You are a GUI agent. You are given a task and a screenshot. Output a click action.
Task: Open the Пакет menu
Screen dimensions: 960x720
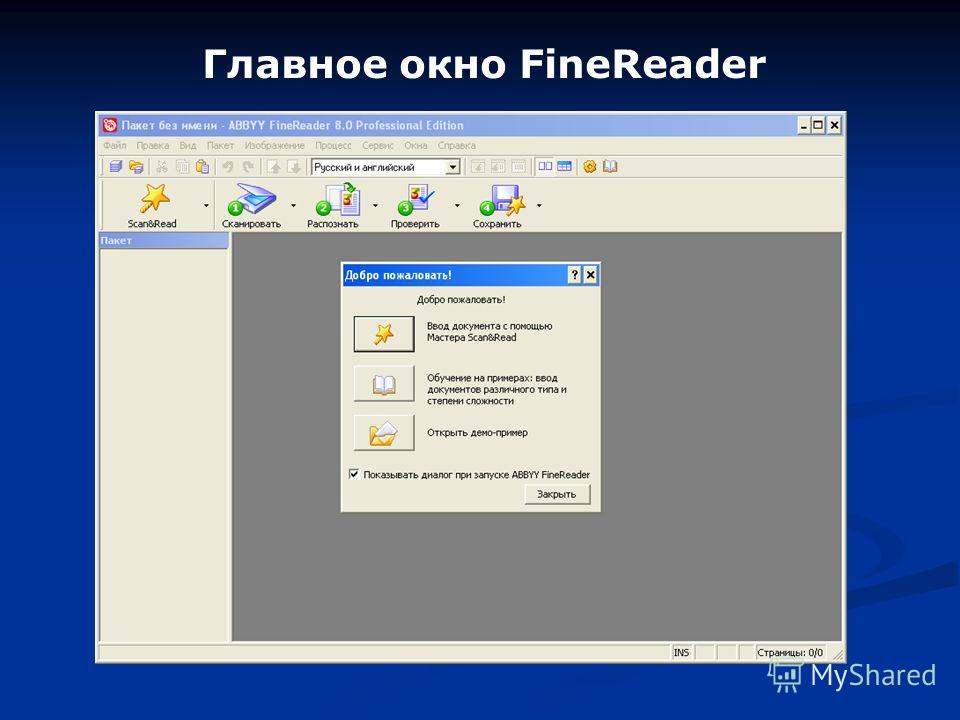tap(220, 146)
